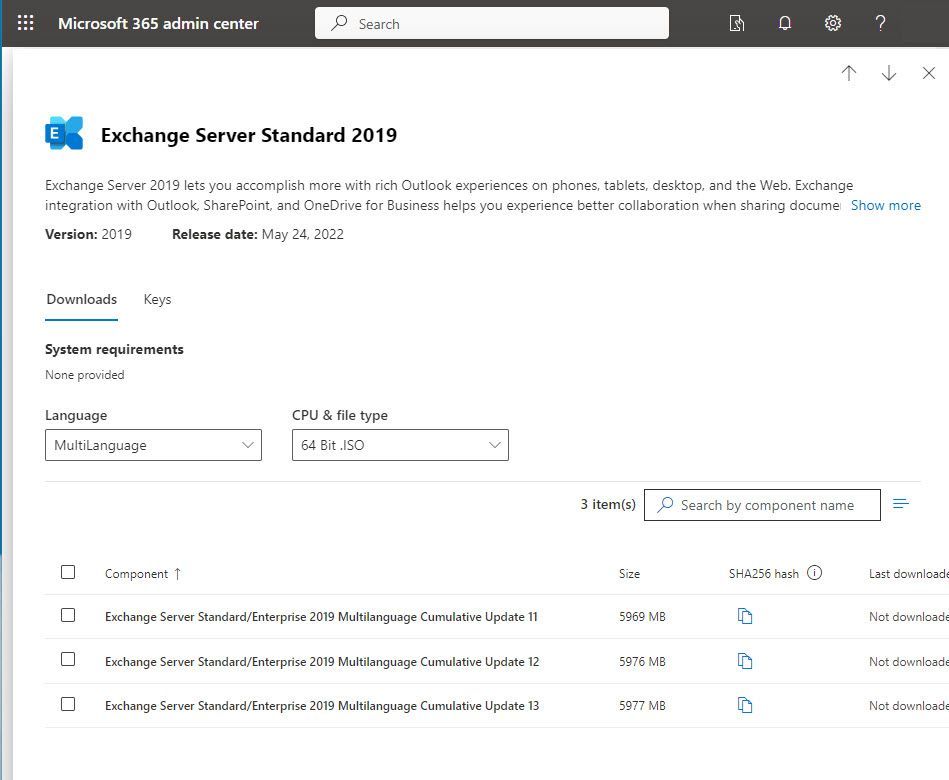The image size is (949, 780).
Task: Copy SHA256 hash for Cumulative Update 11
Action: click(744, 616)
